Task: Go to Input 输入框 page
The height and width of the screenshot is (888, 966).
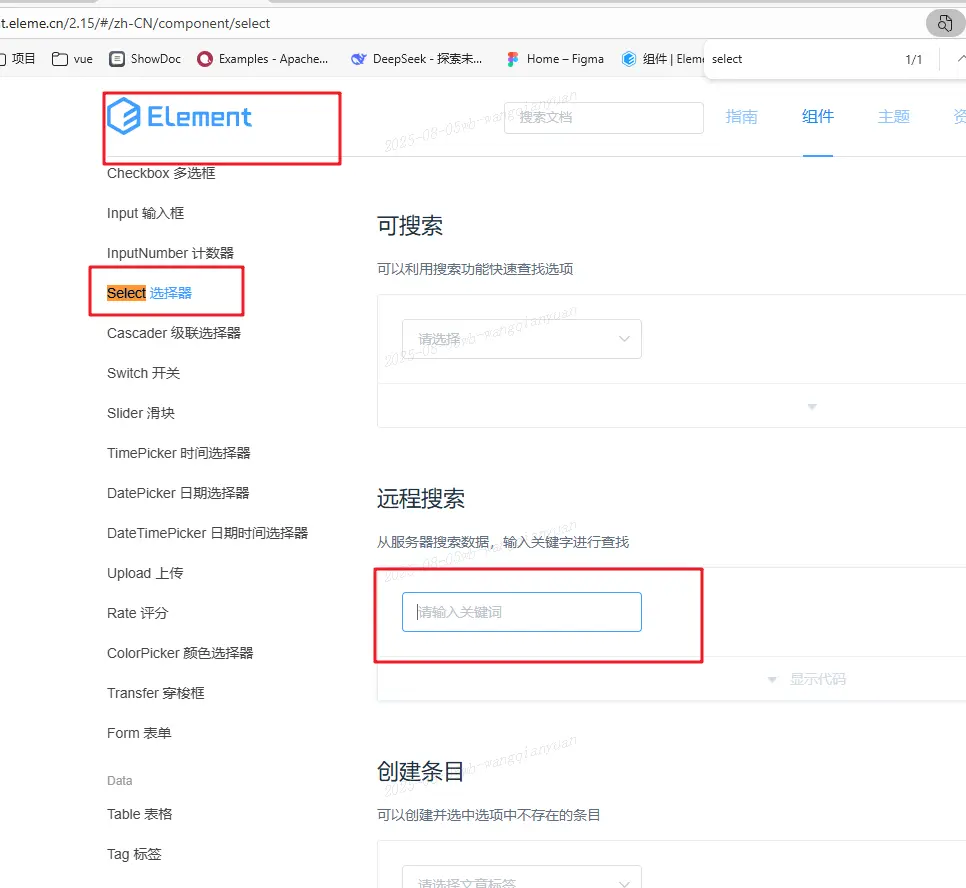Action: (x=145, y=213)
